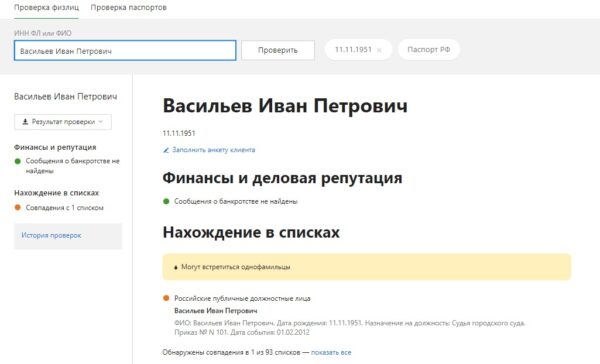The height and width of the screenshot is (364, 600).
Task: Click the bold Васильев Иван Петрович match name
Action: point(216,310)
